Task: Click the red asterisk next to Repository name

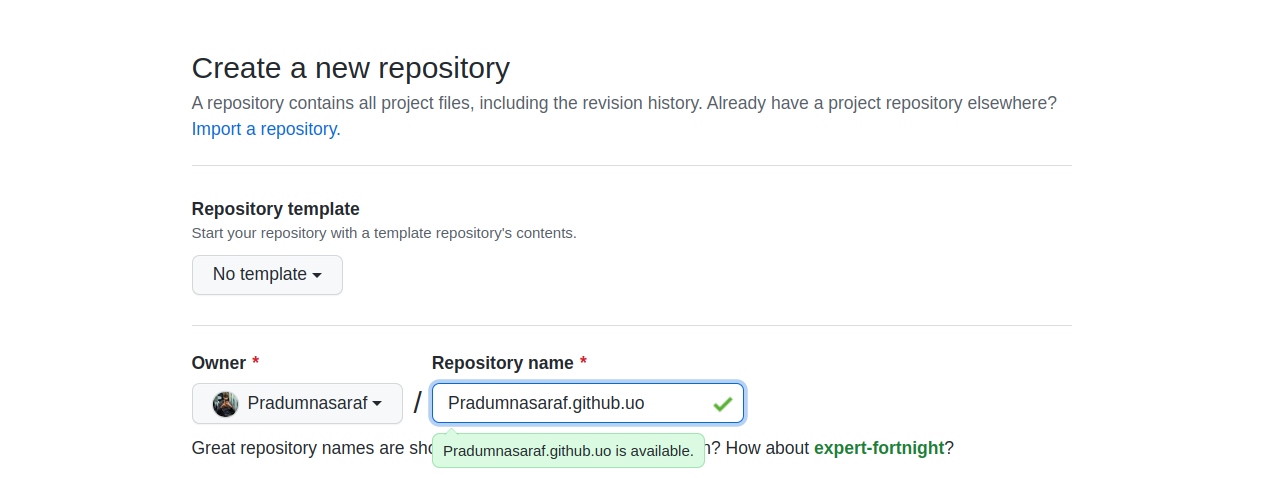Action: coord(583,362)
